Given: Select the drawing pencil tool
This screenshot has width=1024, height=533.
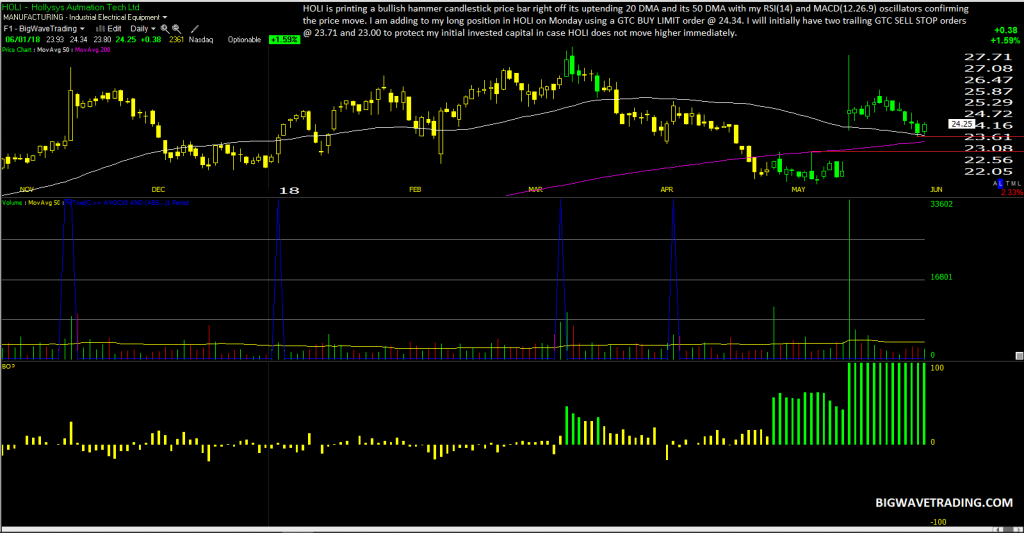Looking at the screenshot, I should coord(195,29).
